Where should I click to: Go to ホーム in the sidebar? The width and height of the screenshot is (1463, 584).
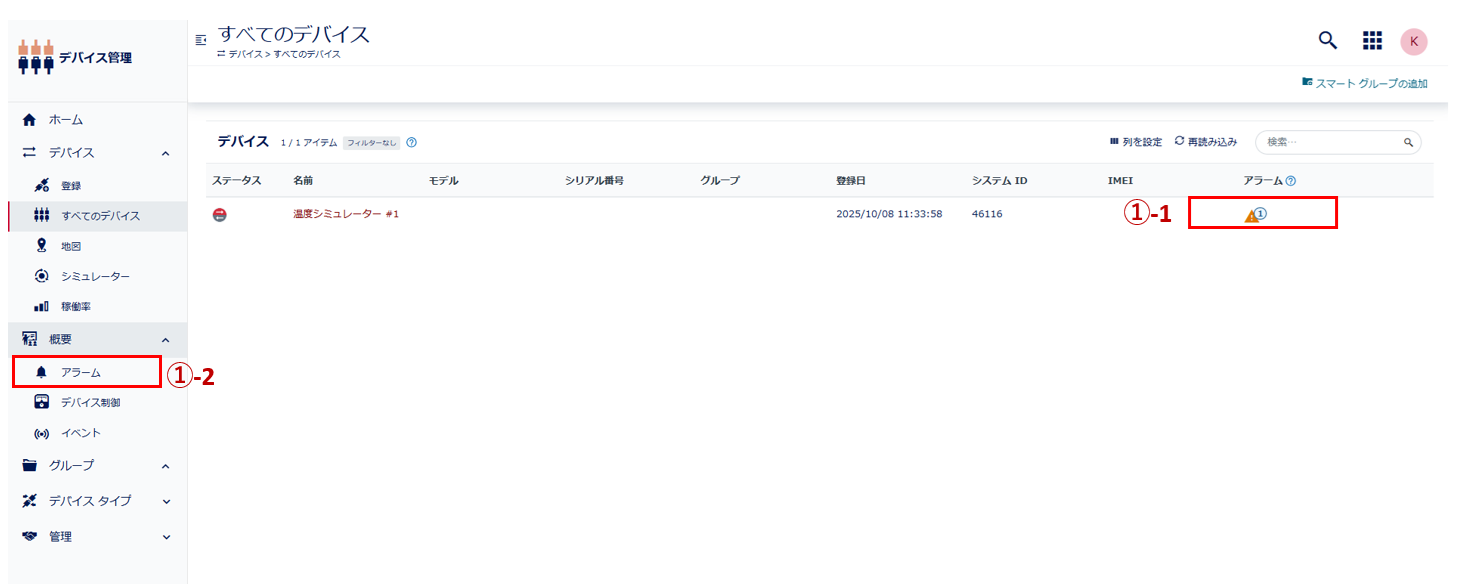(66, 120)
